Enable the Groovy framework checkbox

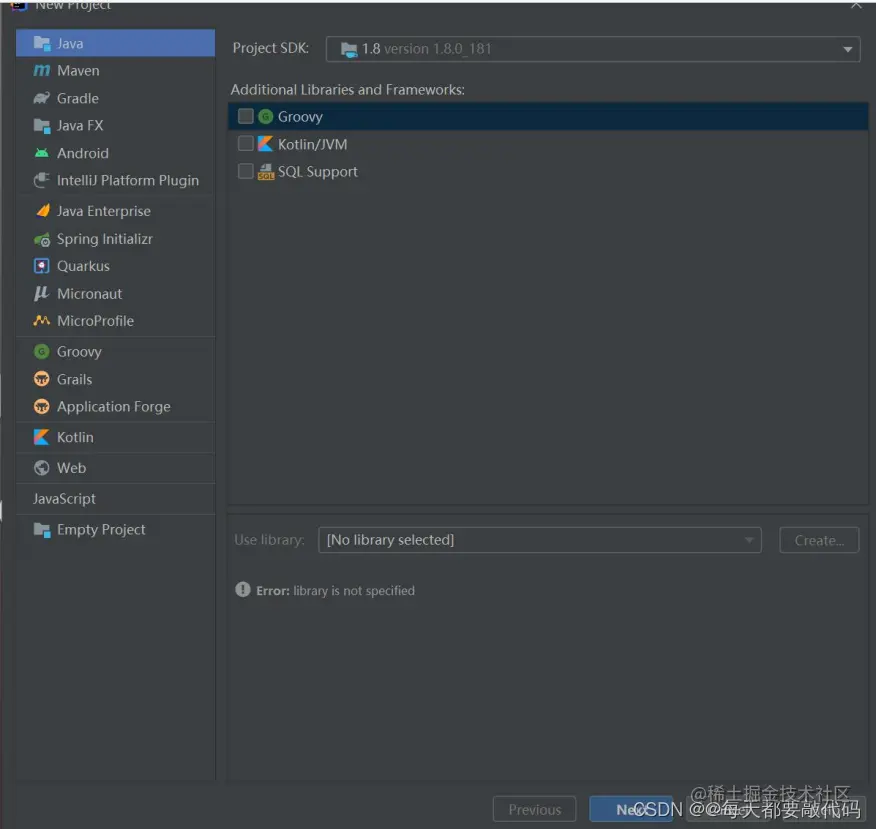246,116
